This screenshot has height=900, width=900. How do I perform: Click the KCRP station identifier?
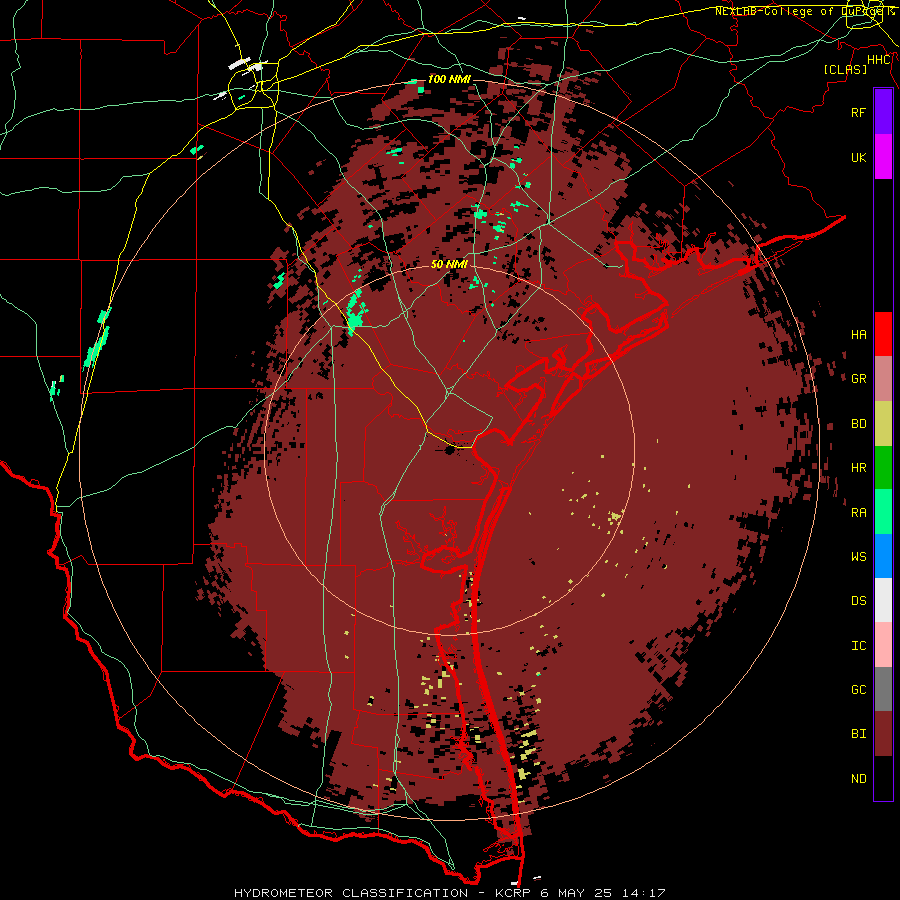click(513, 893)
